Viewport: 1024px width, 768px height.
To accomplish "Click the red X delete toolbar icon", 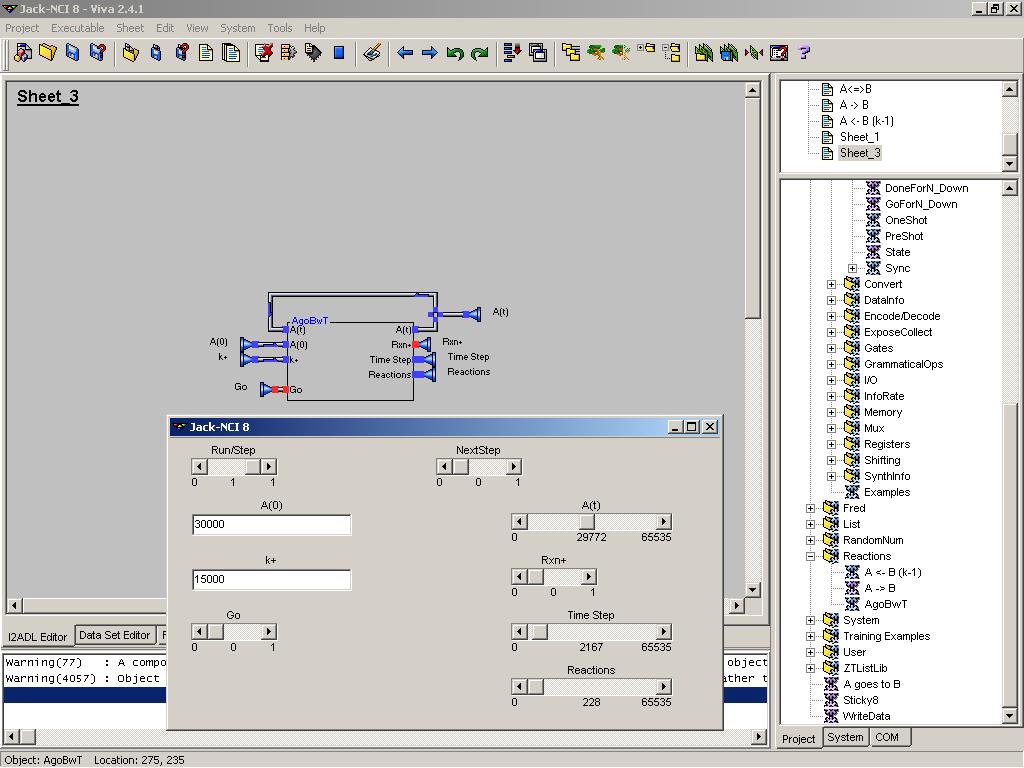I will click(264, 52).
